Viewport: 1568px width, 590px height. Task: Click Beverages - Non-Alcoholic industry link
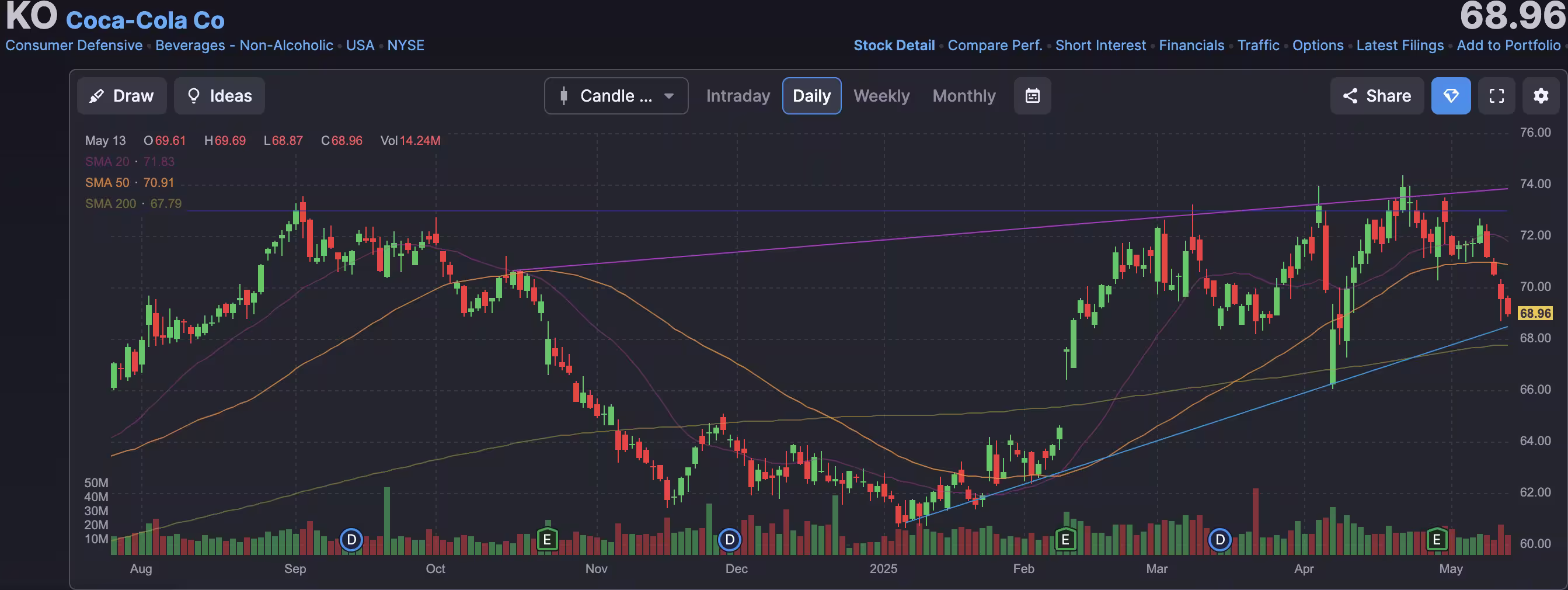(244, 46)
